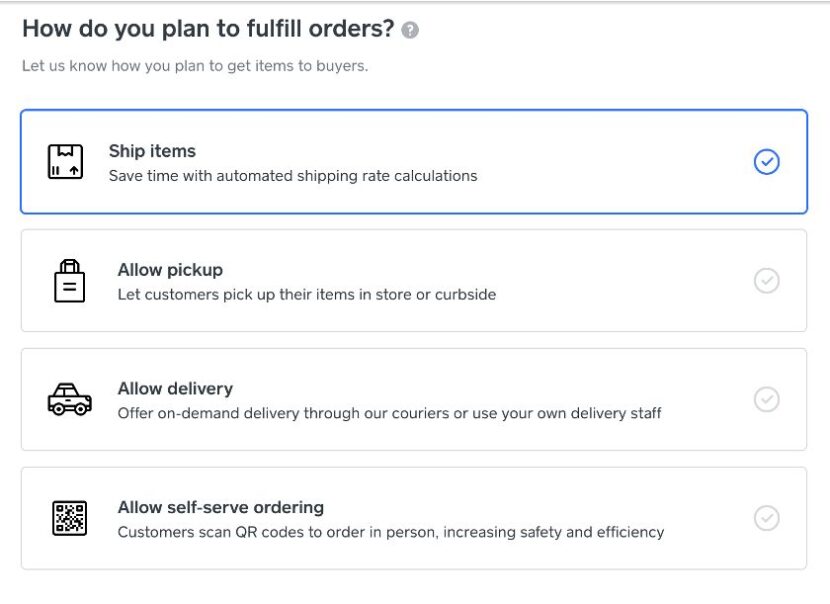This screenshot has height=604, width=830.
Task: Enable the Allow self-serve ordering option
Action: click(x=415, y=518)
